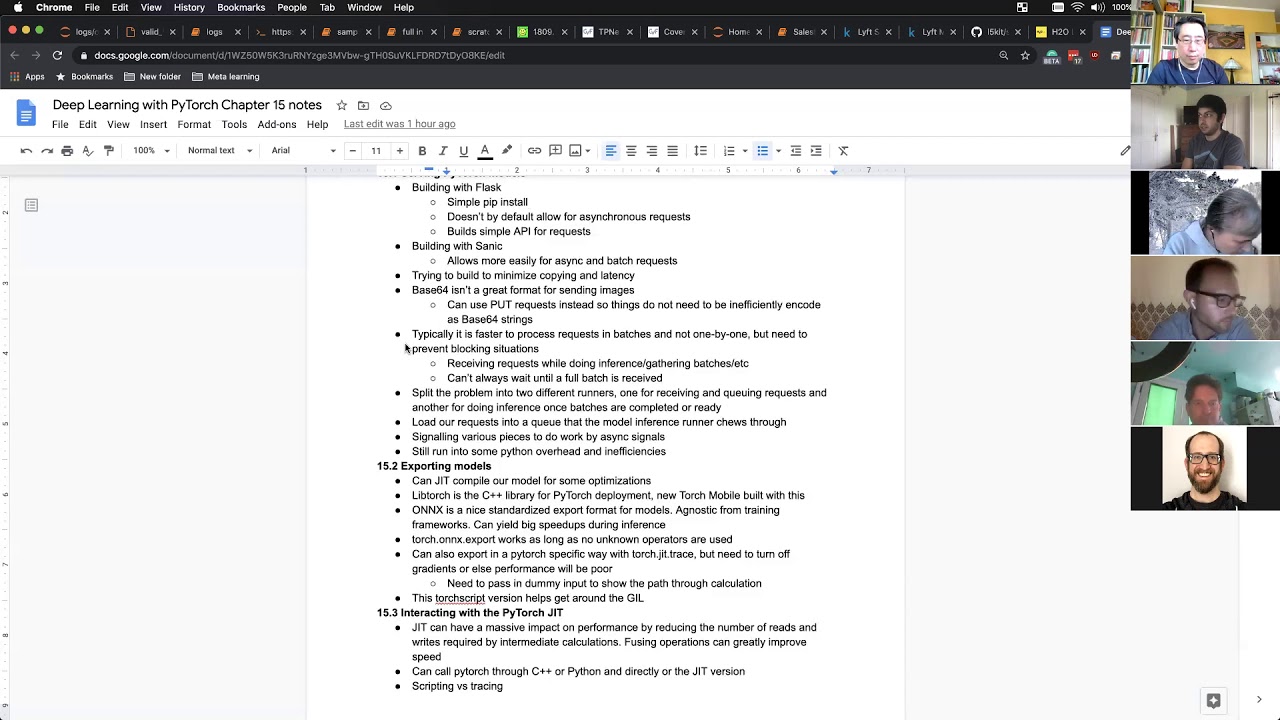
Task: Insert a link using the chain icon
Action: 534,151
